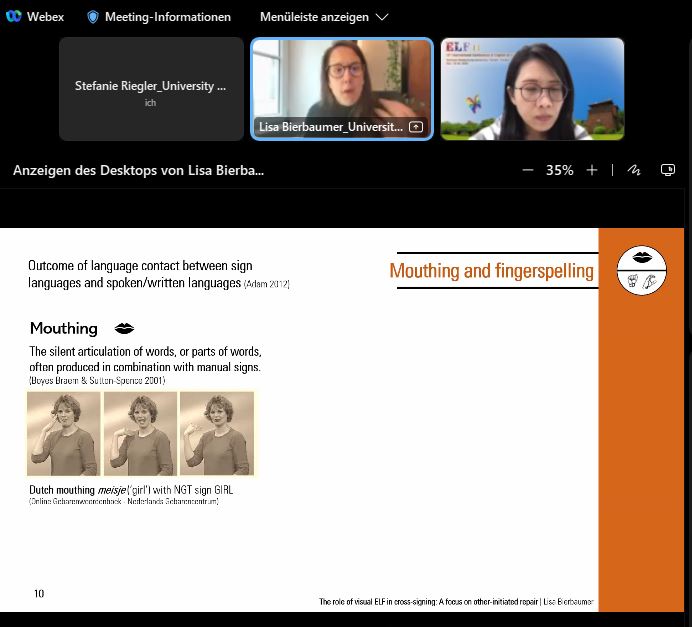Viewport: 692px width, 627px height.
Task: Click the screen-share icon on Lisa's tile
Action: (416, 127)
